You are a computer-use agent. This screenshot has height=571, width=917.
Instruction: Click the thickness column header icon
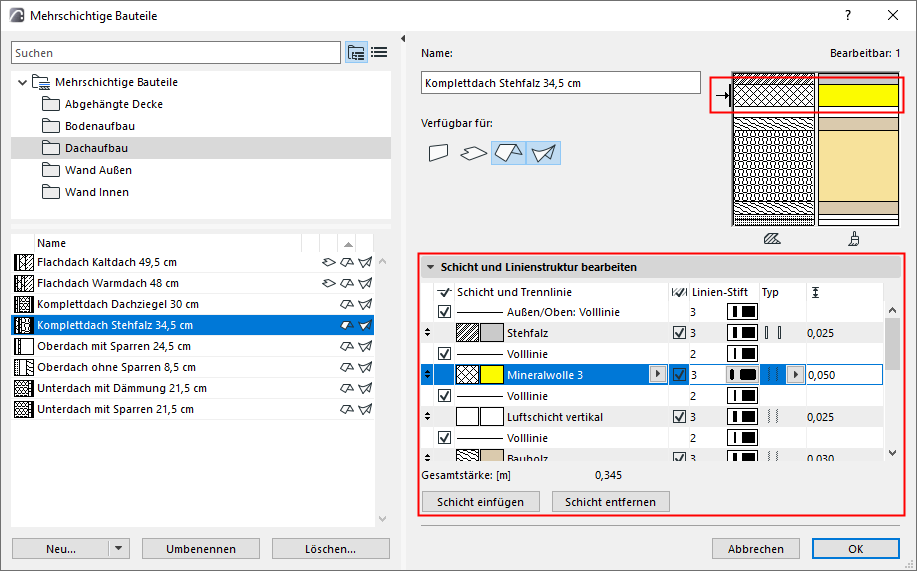(x=815, y=292)
